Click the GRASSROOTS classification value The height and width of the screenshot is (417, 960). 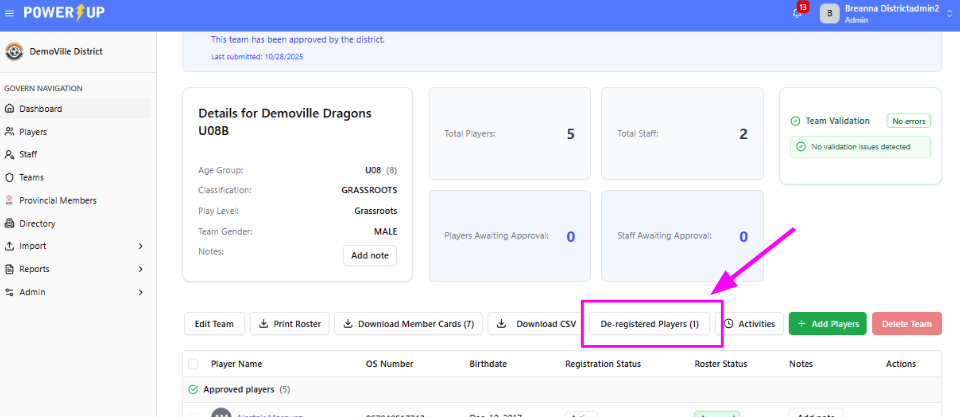tap(369, 190)
